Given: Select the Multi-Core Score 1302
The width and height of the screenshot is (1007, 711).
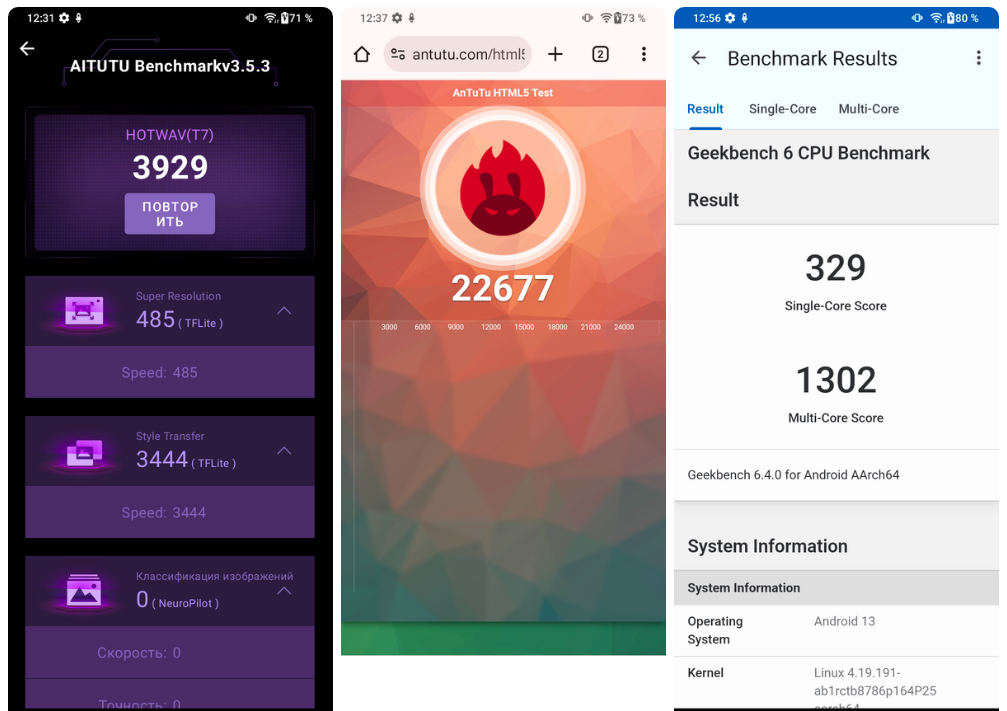Looking at the screenshot, I should [x=836, y=380].
